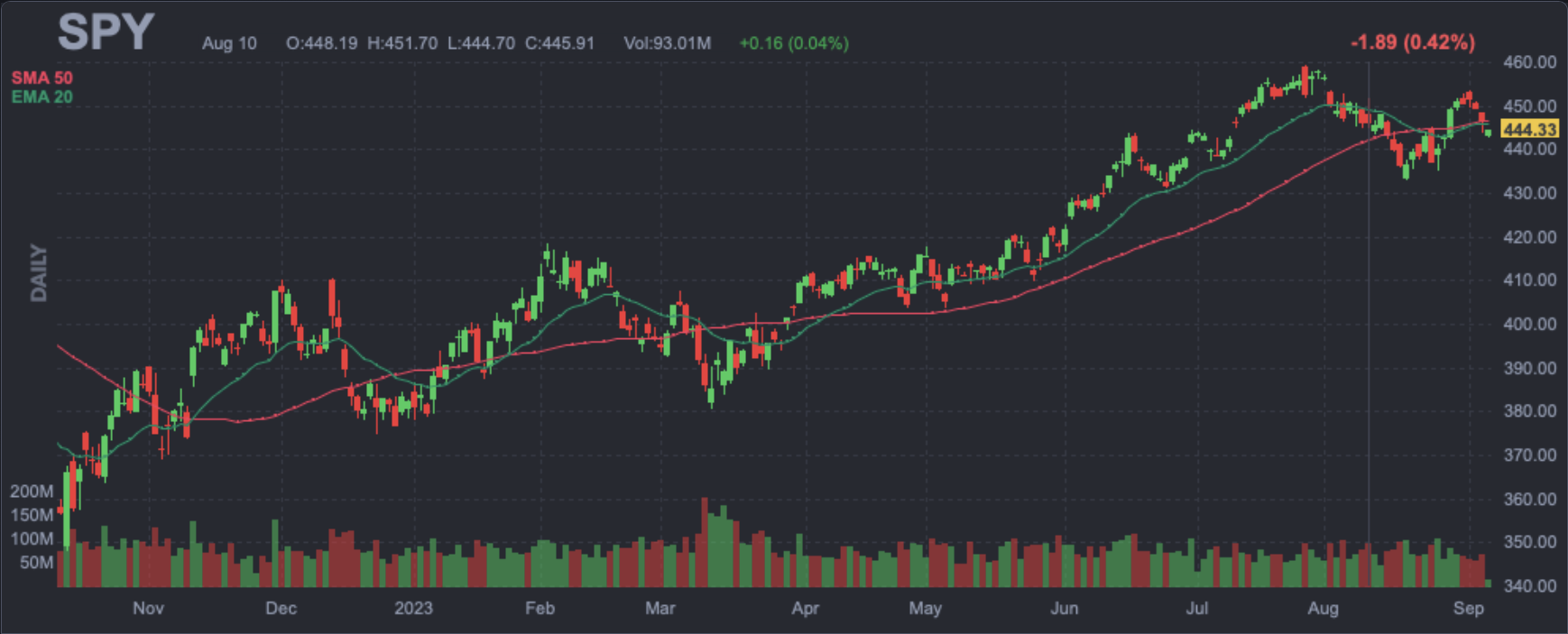Click the Sep date axis label
This screenshot has width=1568, height=634.
1468,609
